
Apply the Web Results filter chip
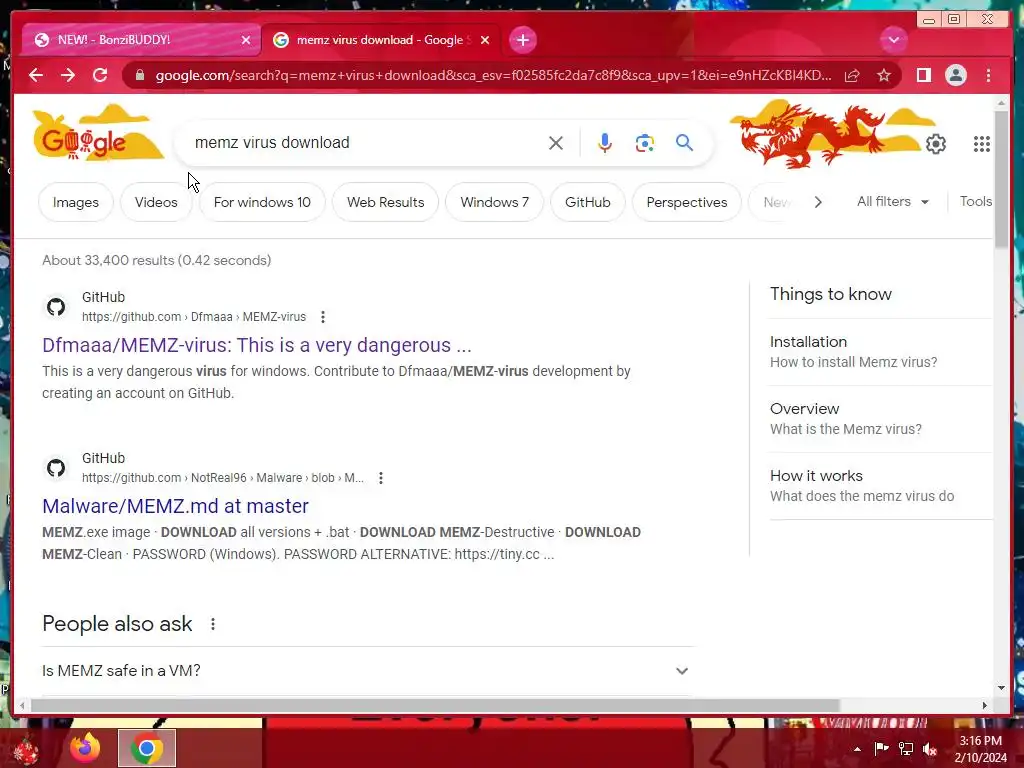385,202
